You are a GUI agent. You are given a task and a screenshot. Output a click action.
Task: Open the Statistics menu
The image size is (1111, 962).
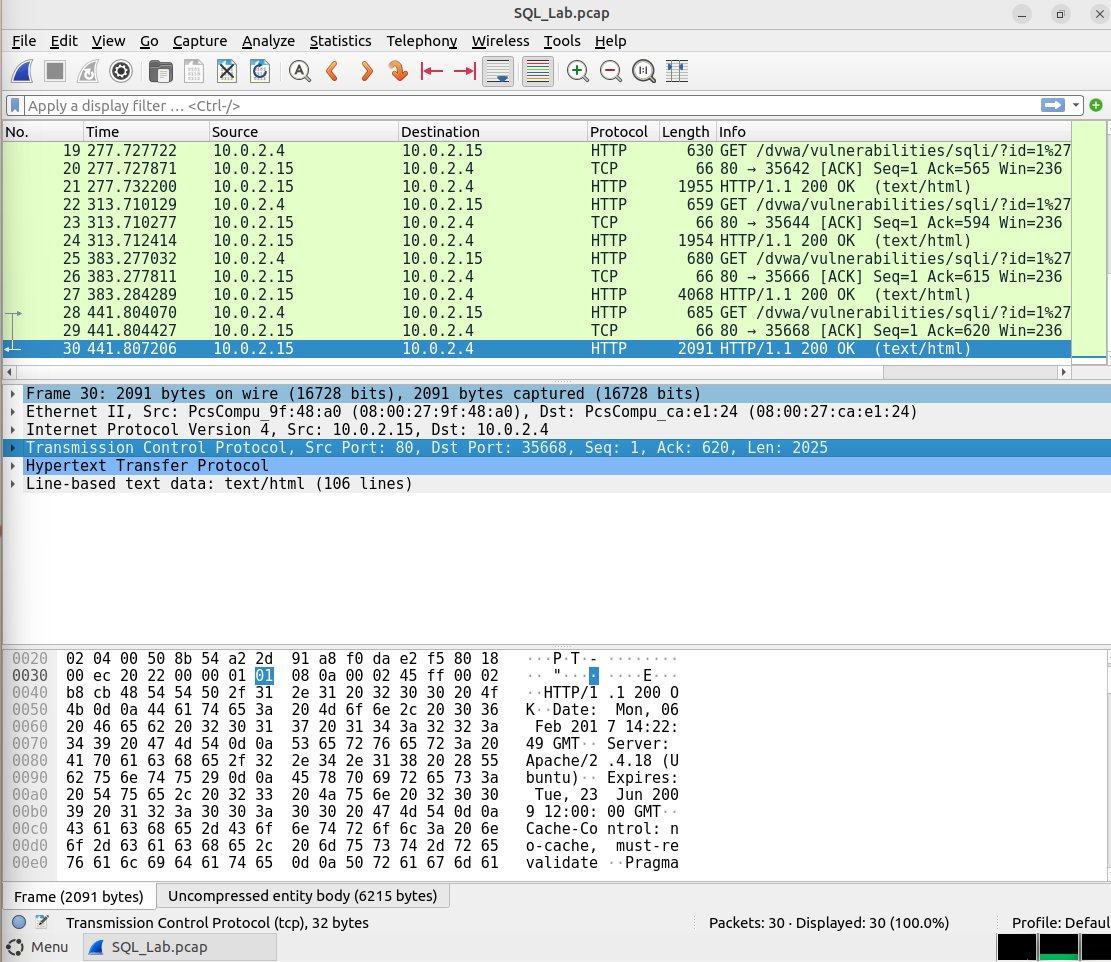[x=340, y=41]
